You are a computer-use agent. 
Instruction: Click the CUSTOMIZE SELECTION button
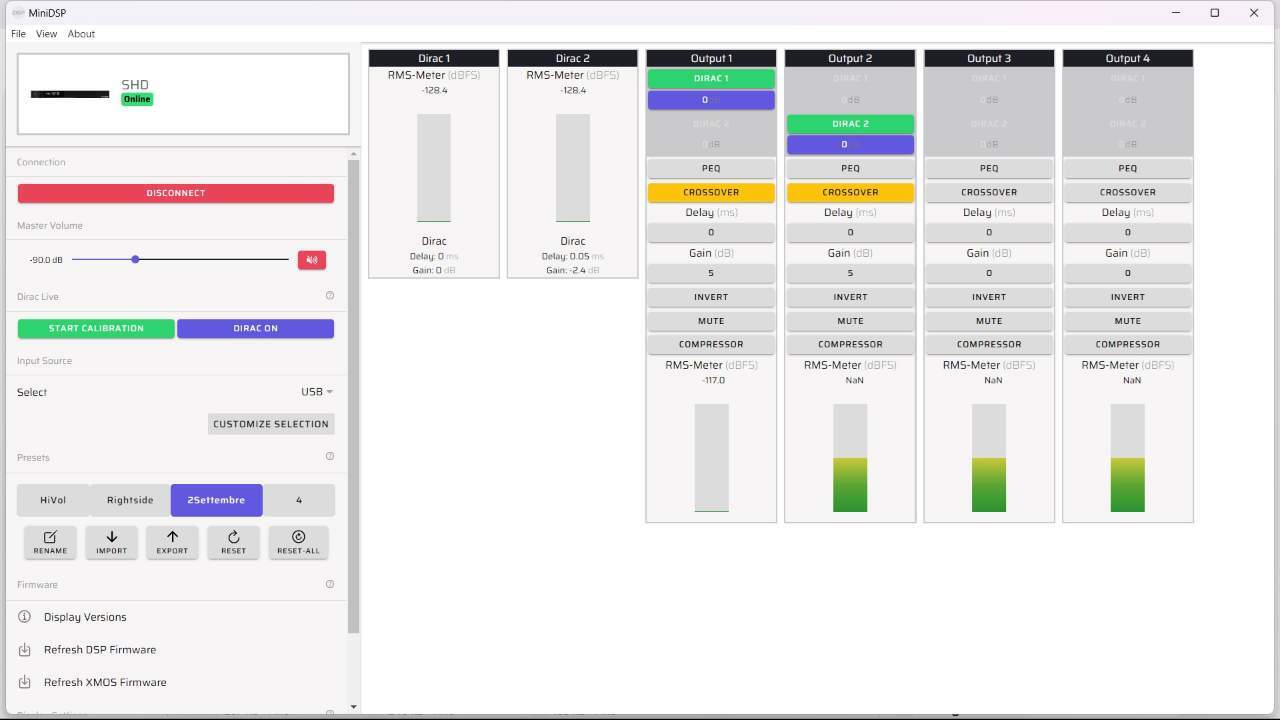[x=271, y=424]
